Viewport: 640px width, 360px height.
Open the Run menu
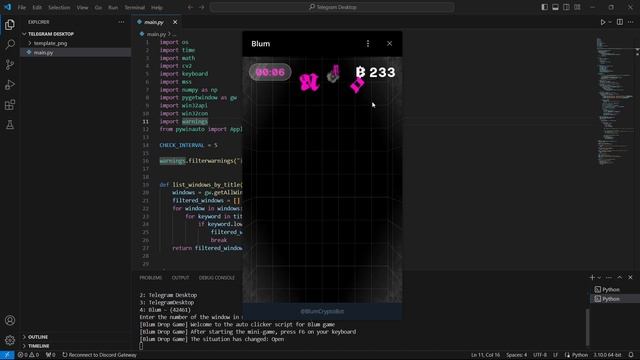coord(113,7)
